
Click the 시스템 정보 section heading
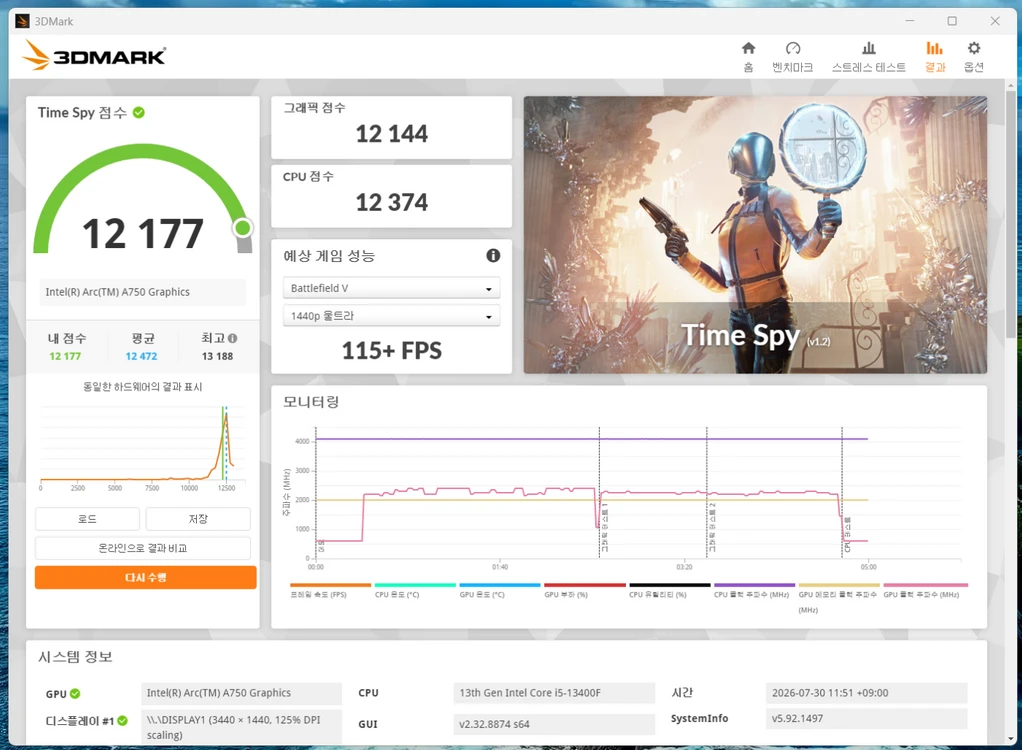click(75, 657)
